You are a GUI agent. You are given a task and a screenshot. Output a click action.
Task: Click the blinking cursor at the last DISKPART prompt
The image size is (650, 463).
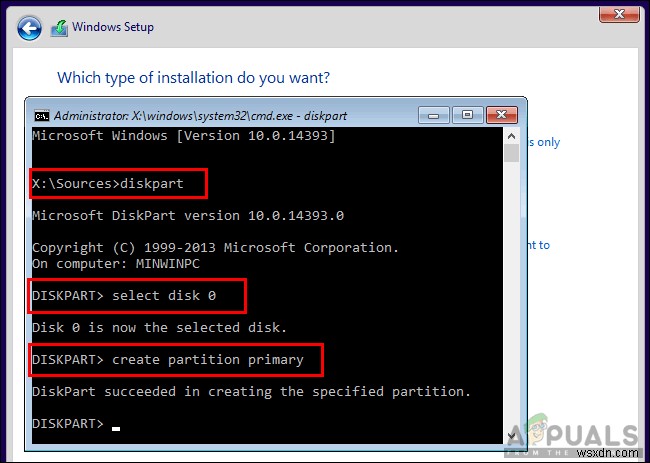pos(116,427)
